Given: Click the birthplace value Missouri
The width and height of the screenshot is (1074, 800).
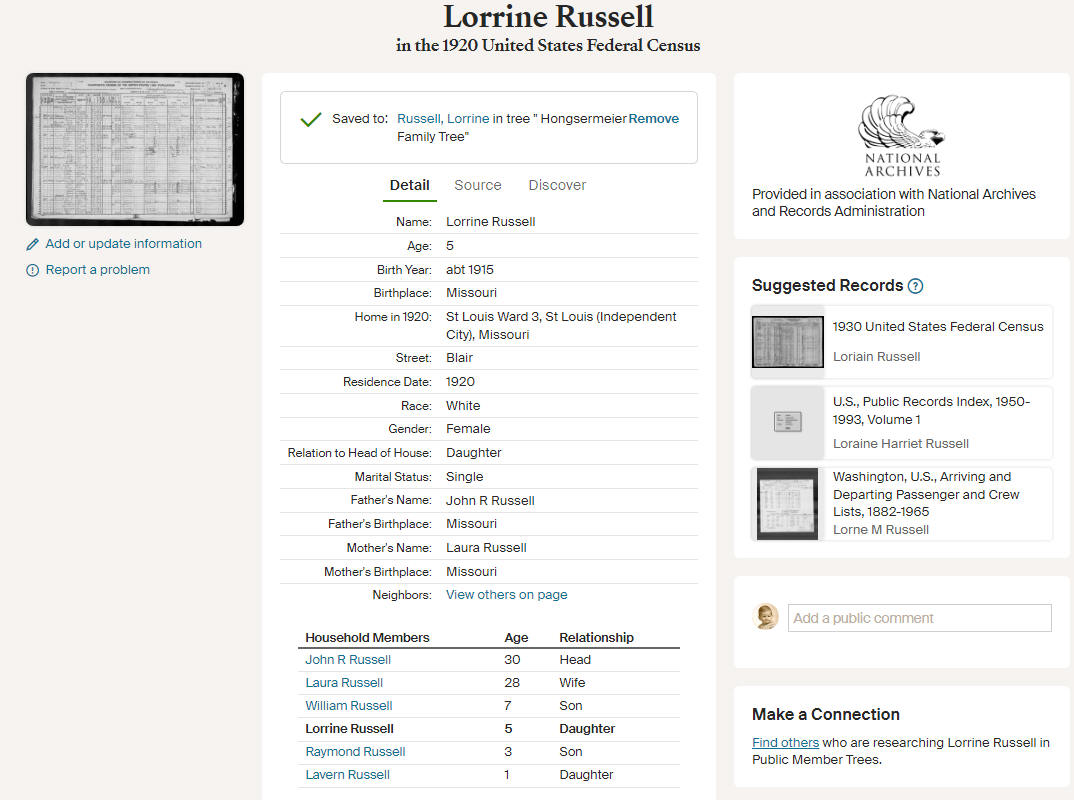Looking at the screenshot, I should tap(471, 292).
